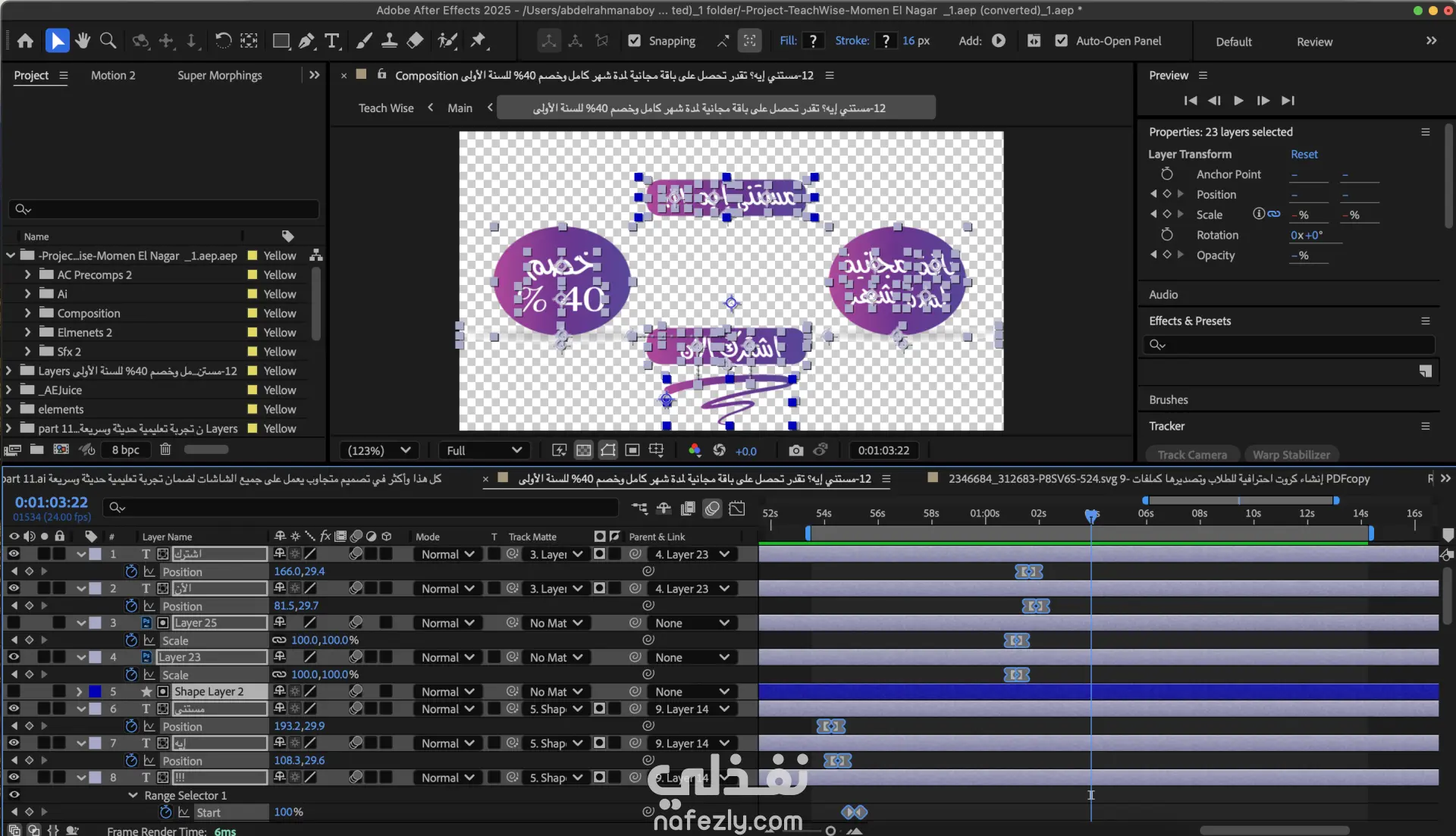
Task: Select the Horizontal Type tool
Action: [332, 41]
